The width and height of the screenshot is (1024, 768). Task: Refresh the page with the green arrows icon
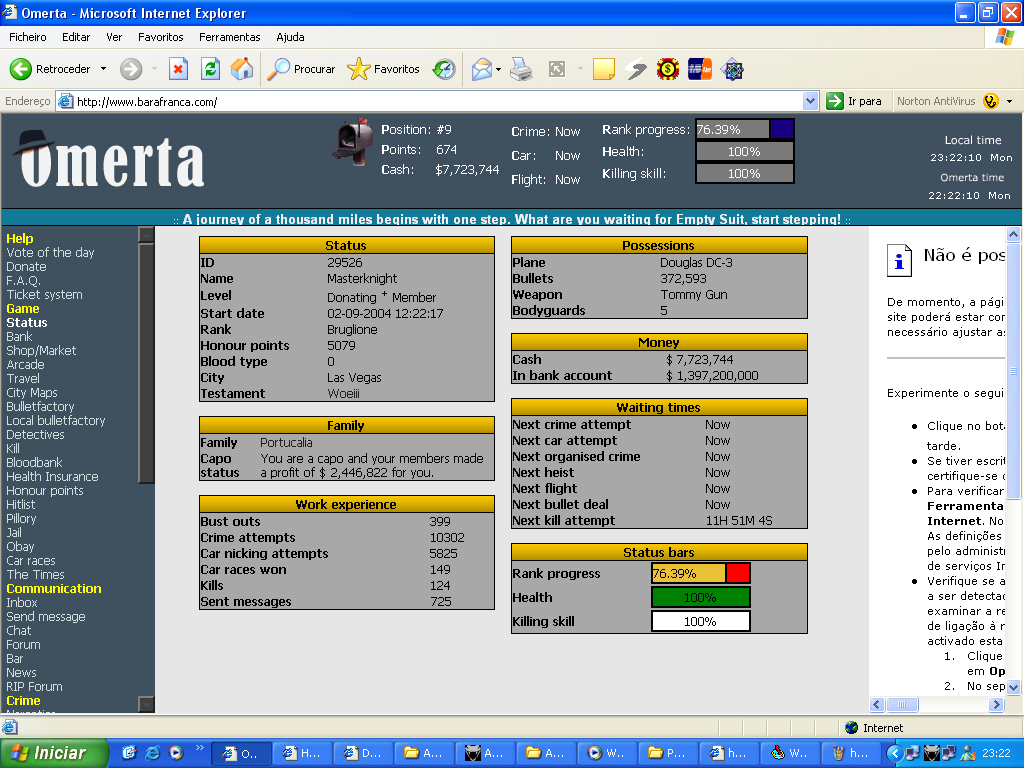[210, 69]
